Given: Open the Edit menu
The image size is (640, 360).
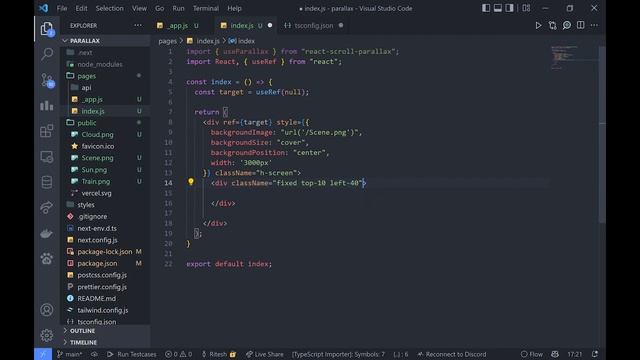Looking at the screenshot, I should [x=81, y=8].
